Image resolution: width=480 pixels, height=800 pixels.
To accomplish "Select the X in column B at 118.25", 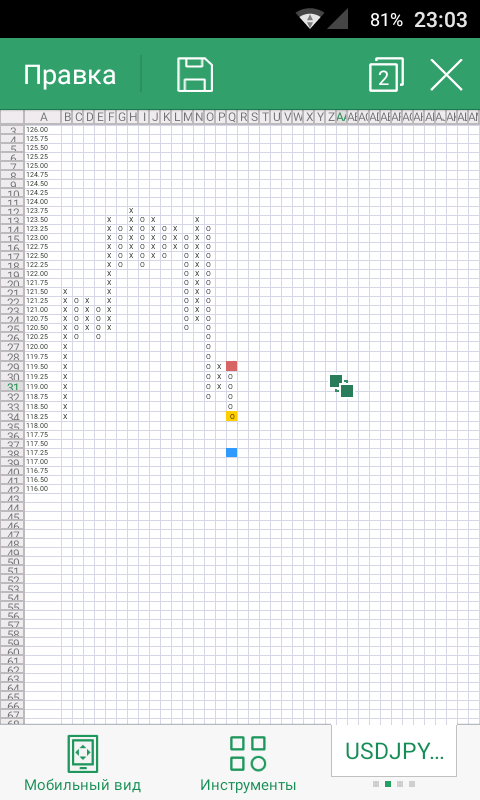I will (x=65, y=416).
